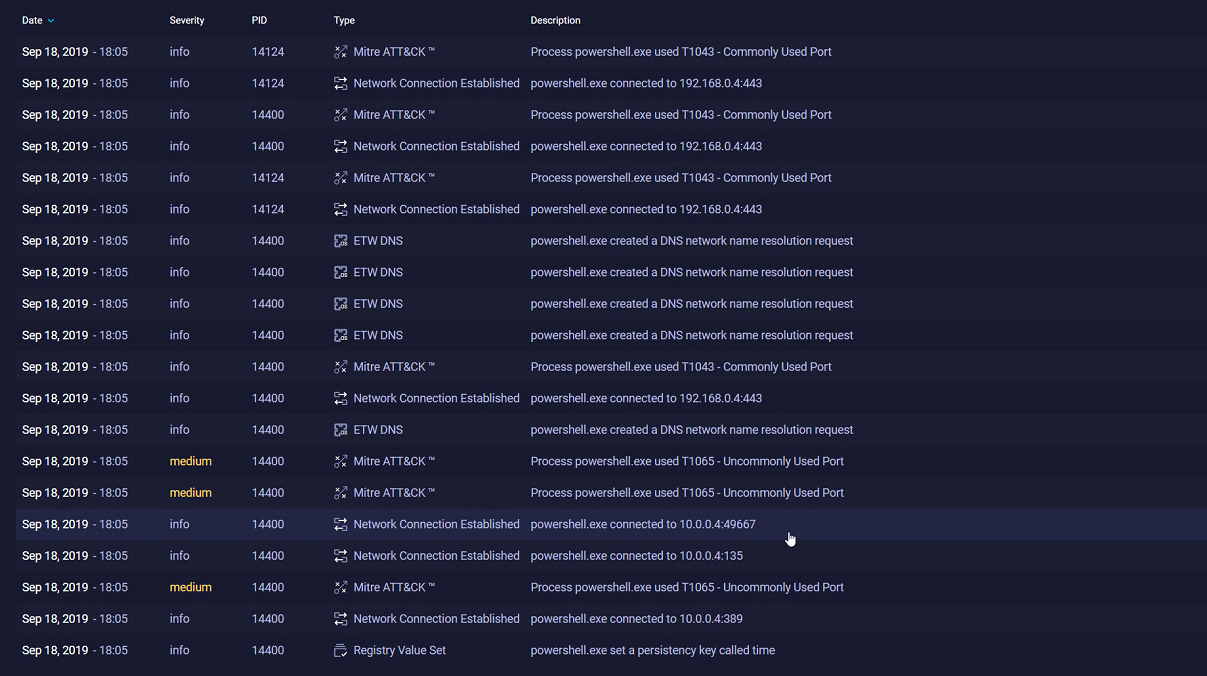Click the Registry Value Set icon
Image resolution: width=1207 pixels, height=676 pixels.
(x=340, y=650)
